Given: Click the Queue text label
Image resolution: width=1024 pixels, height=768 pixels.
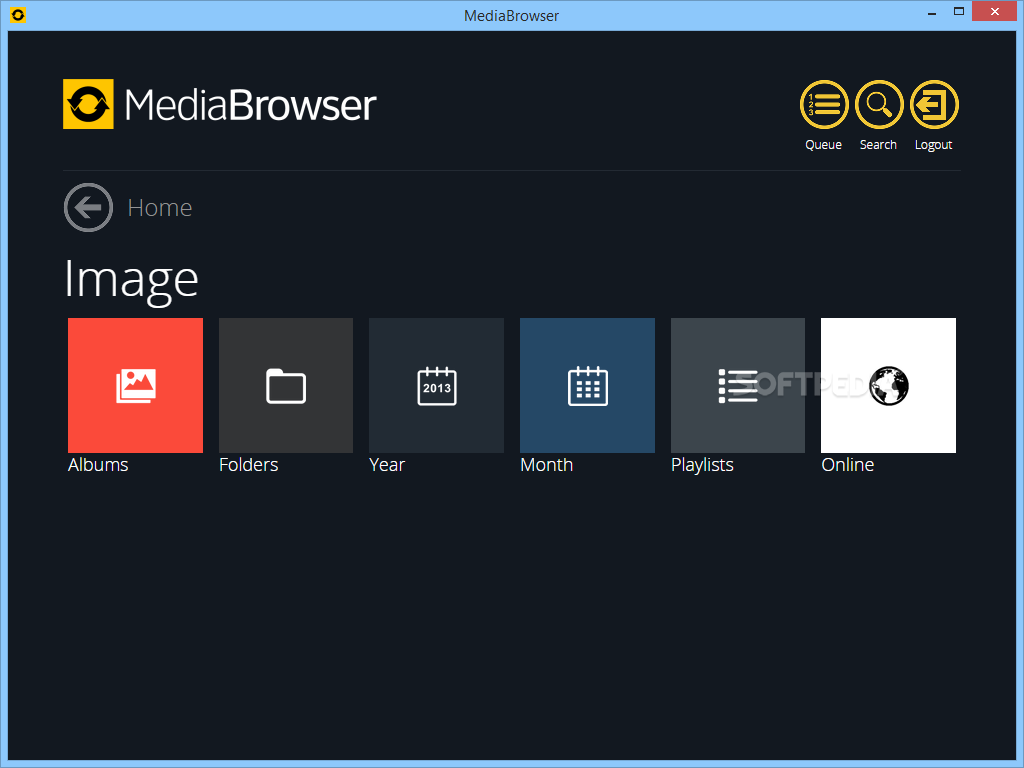Looking at the screenshot, I should click(x=824, y=145).
